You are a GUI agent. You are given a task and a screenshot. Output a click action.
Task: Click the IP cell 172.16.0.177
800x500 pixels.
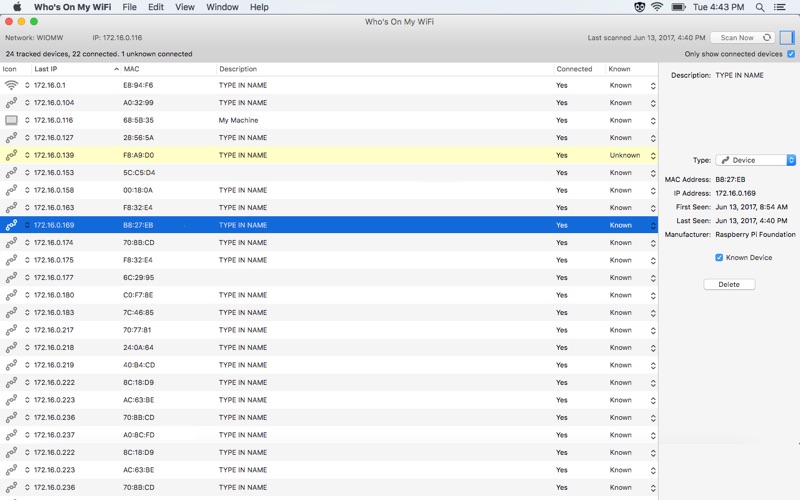click(x=54, y=278)
